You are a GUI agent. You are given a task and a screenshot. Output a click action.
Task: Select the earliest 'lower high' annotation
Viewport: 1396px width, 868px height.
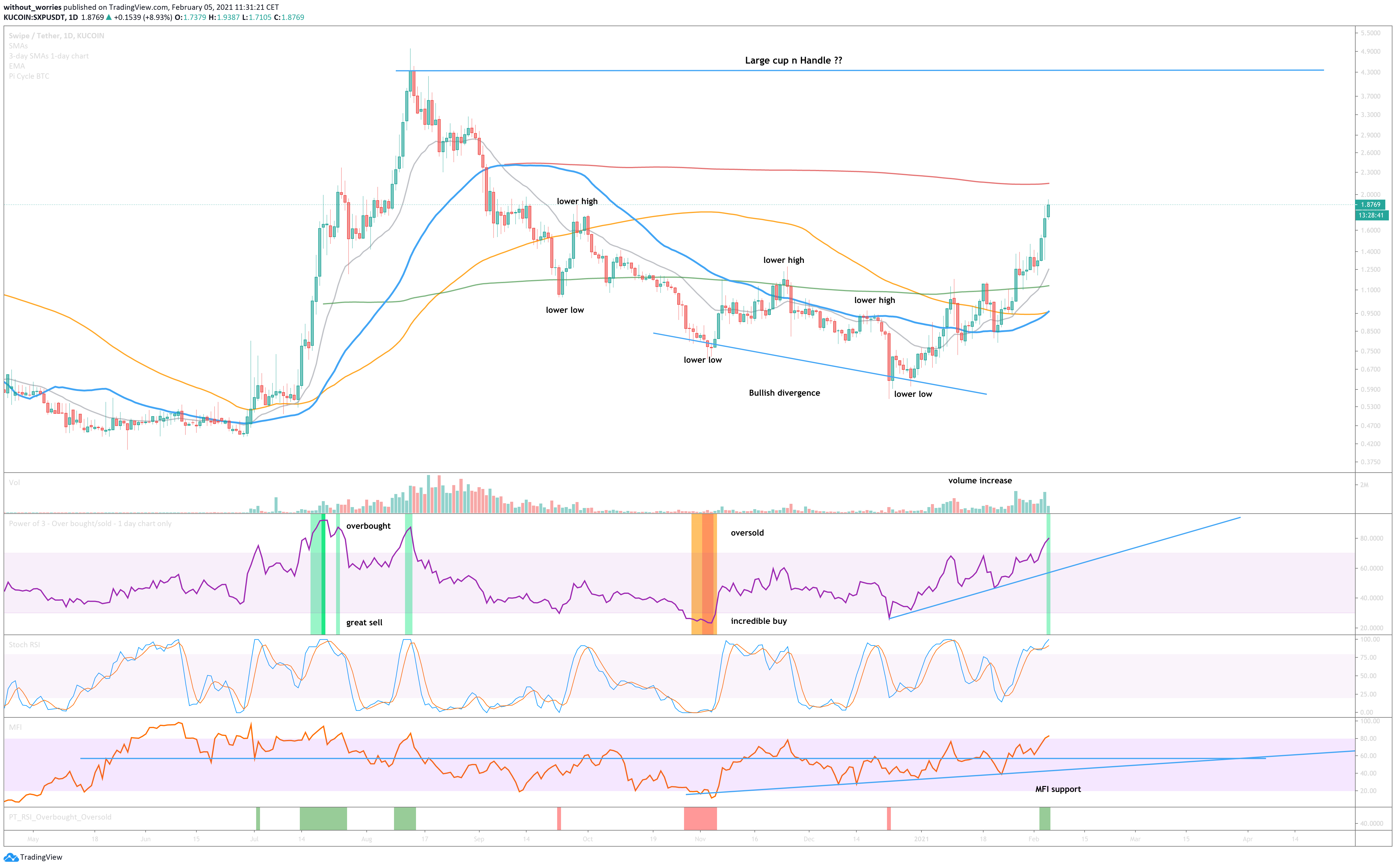[577, 201]
